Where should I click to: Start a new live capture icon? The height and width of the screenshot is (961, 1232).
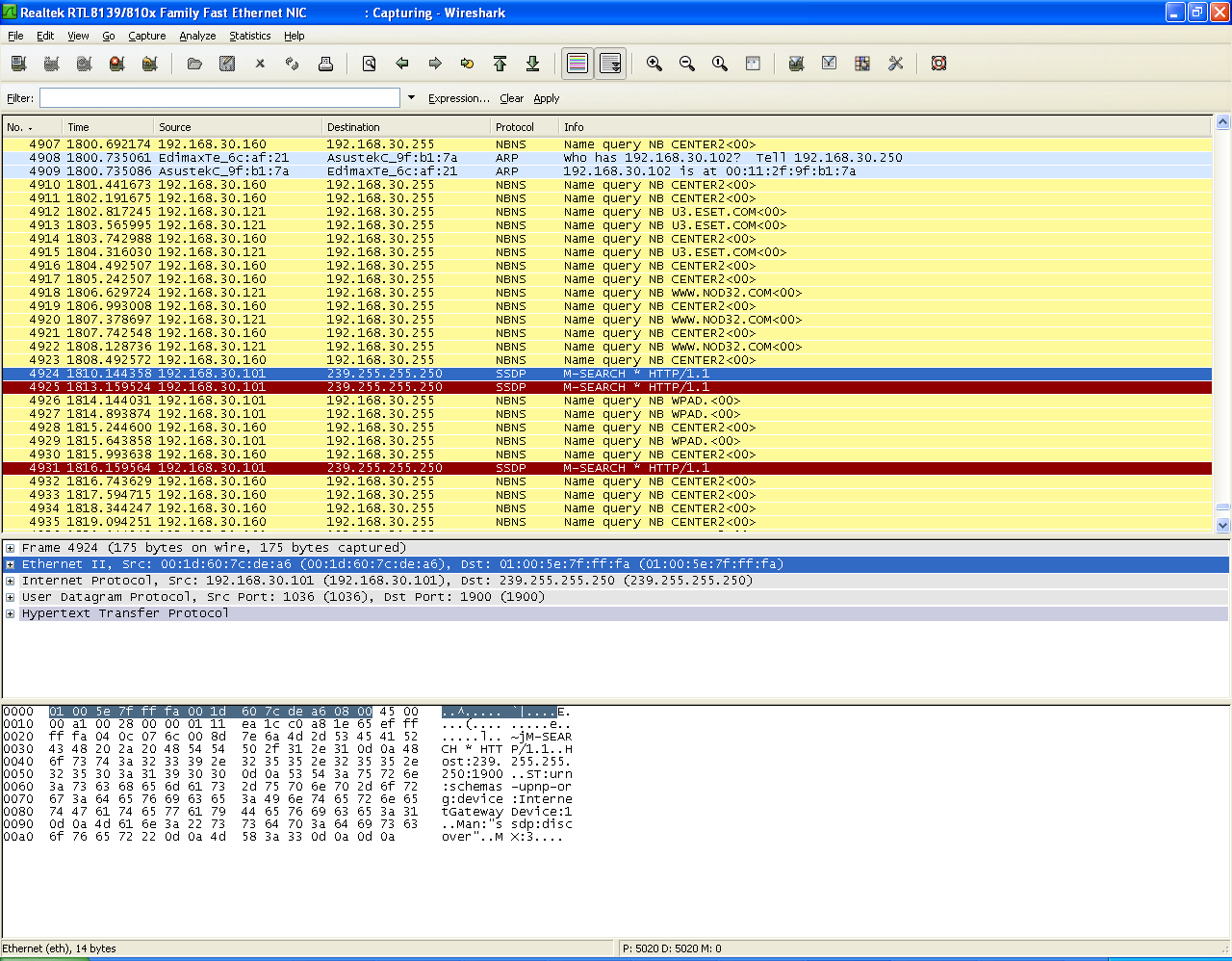coord(84,64)
